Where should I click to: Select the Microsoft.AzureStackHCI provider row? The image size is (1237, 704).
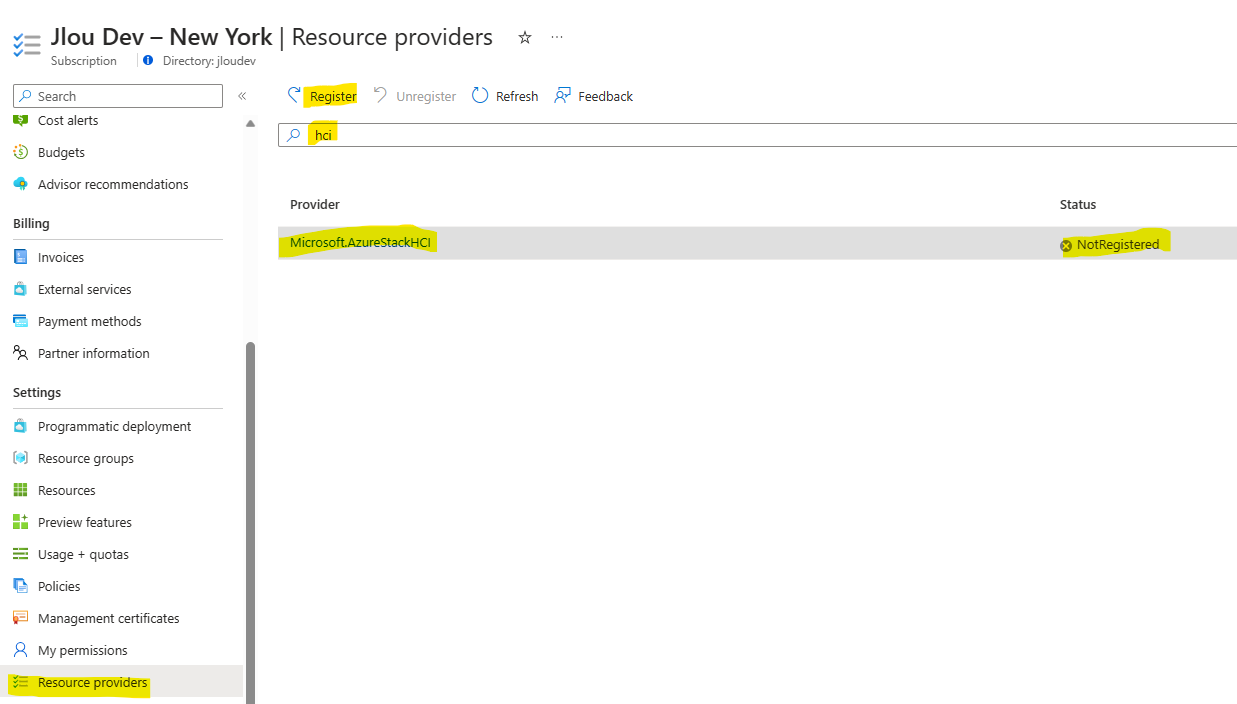(x=757, y=243)
